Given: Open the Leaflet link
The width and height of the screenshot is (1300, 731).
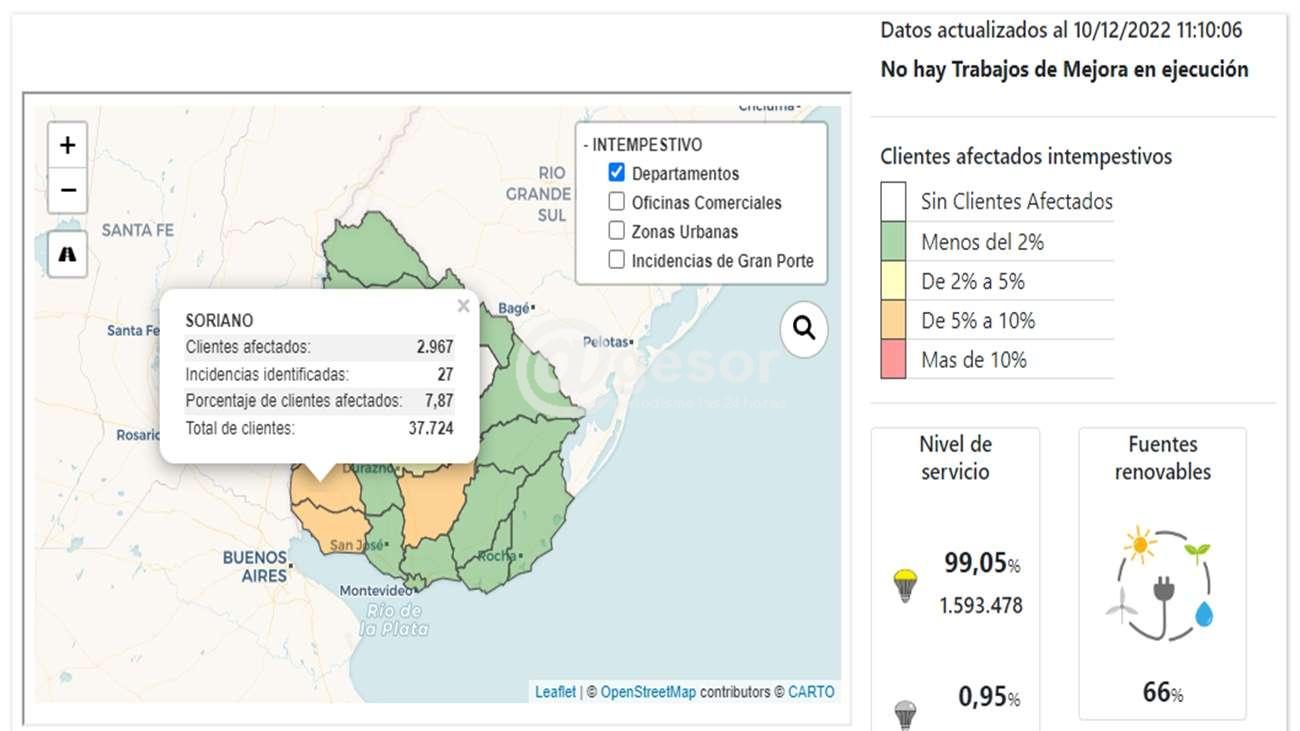Looking at the screenshot, I should click(x=555, y=692).
